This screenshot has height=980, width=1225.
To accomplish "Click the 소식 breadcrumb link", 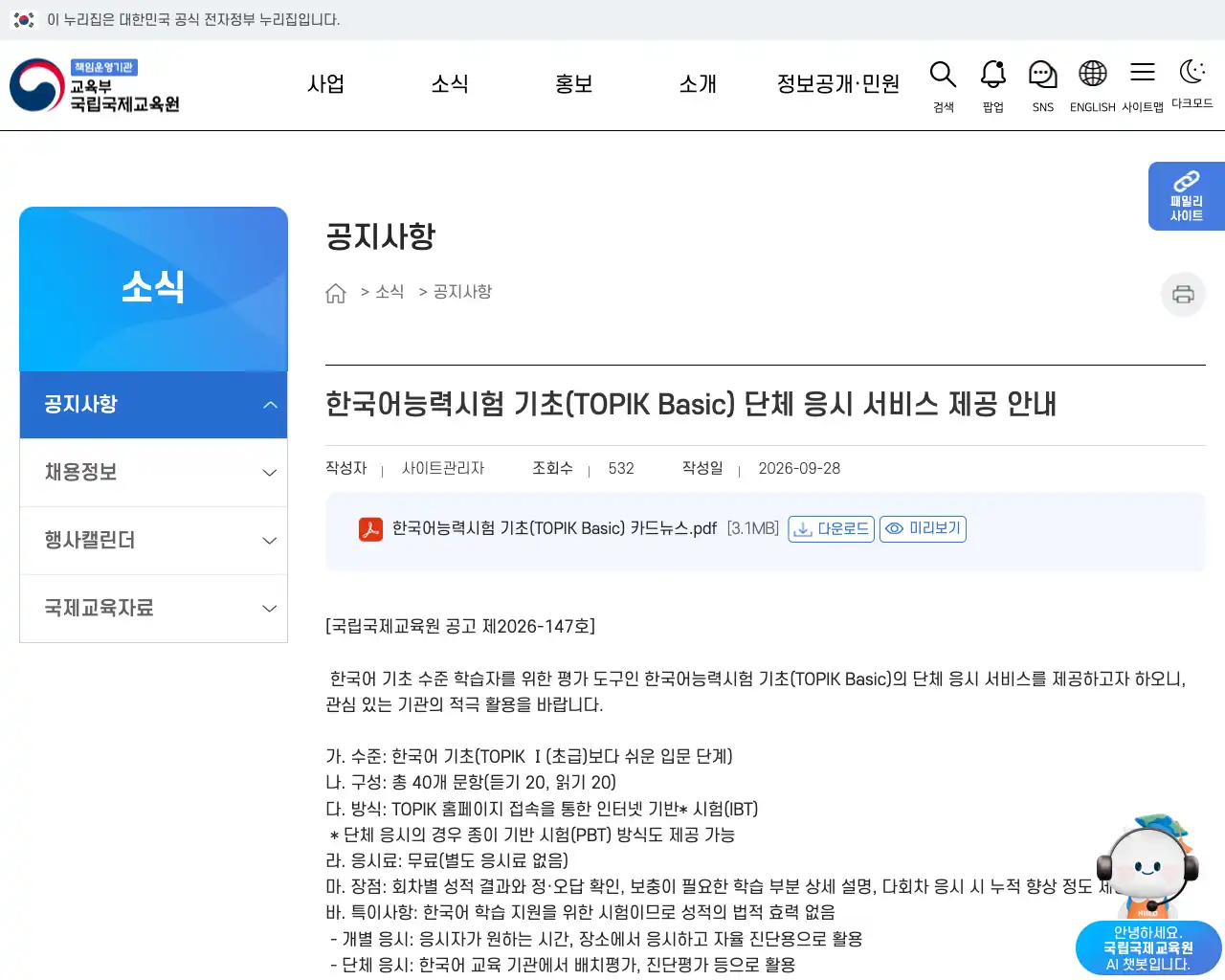I will (x=390, y=292).
